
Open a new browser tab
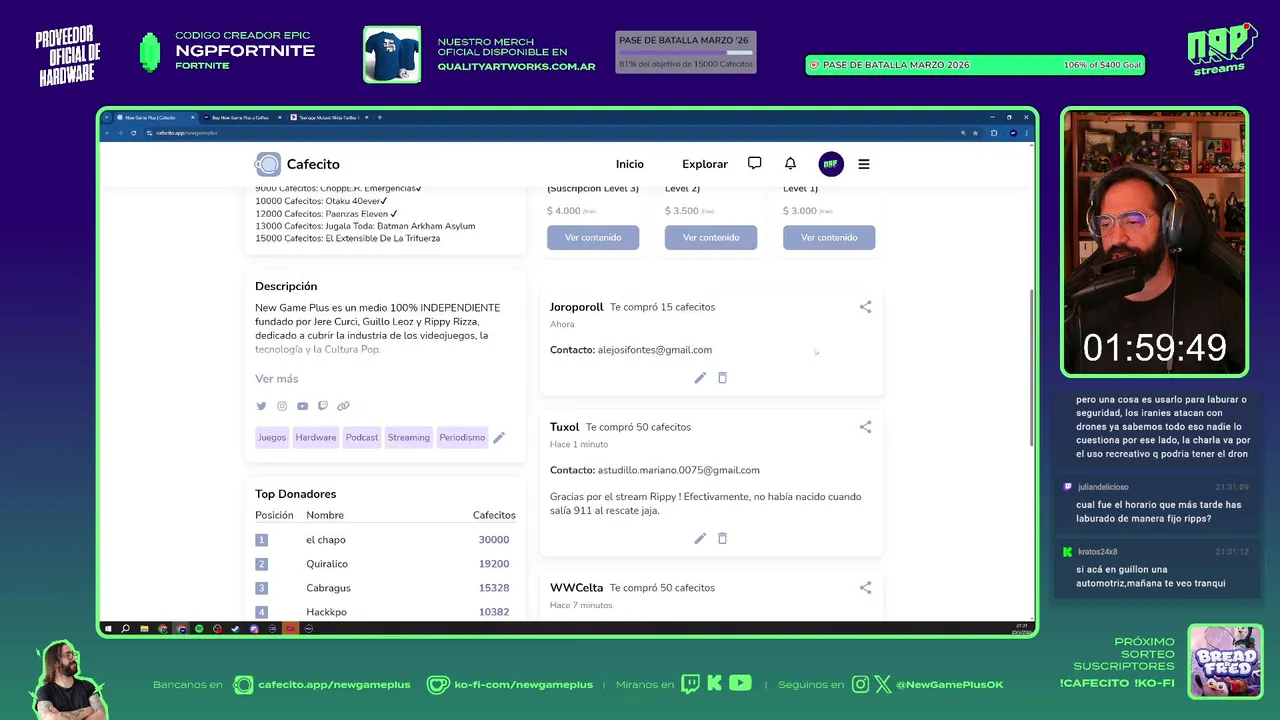click(x=380, y=117)
